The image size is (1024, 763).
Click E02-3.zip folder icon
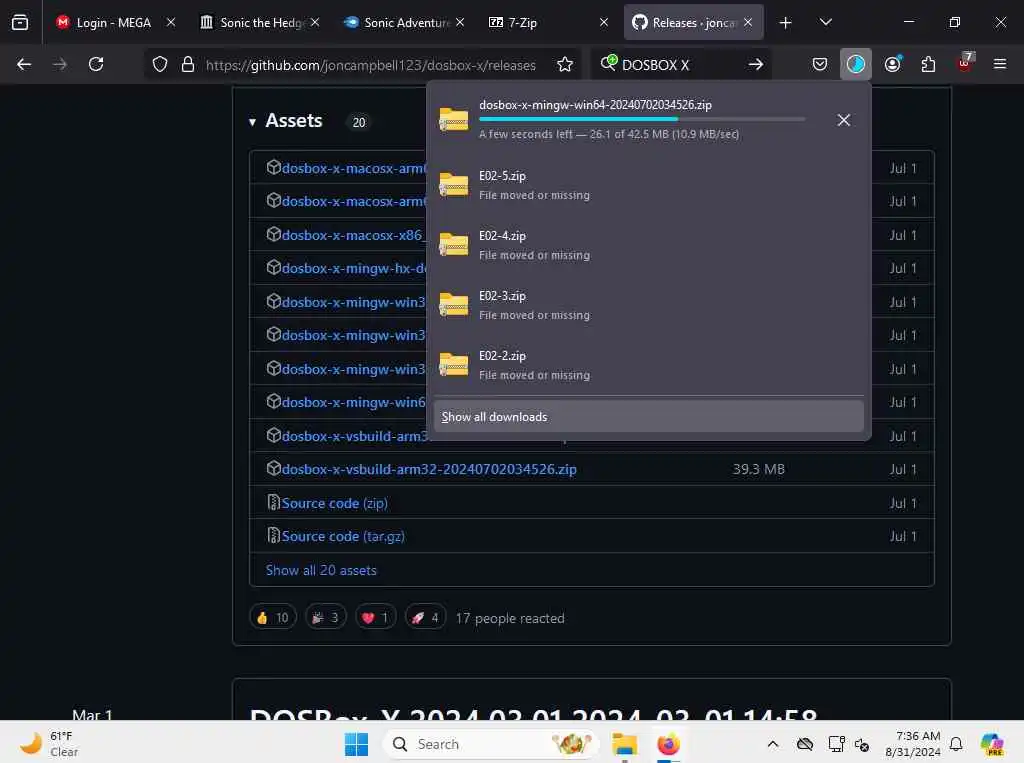pos(453,304)
